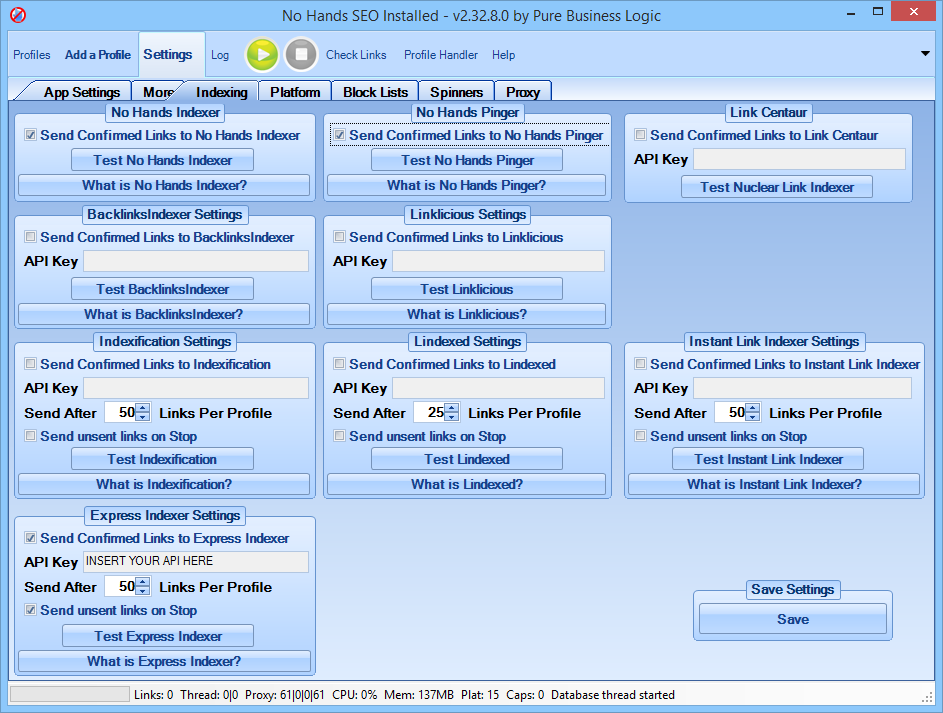The image size is (943, 713).
Task: Open the Profiles menu
Action: click(x=32, y=55)
